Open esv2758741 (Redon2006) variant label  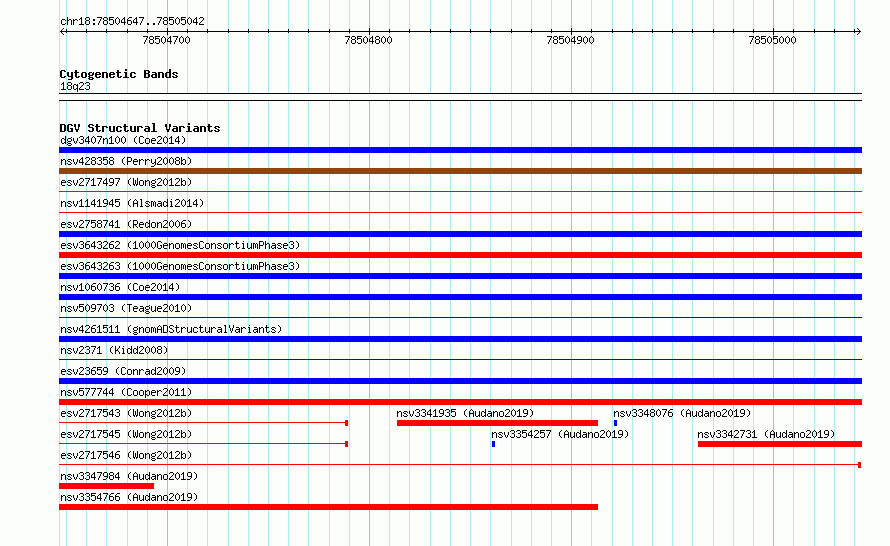point(126,224)
